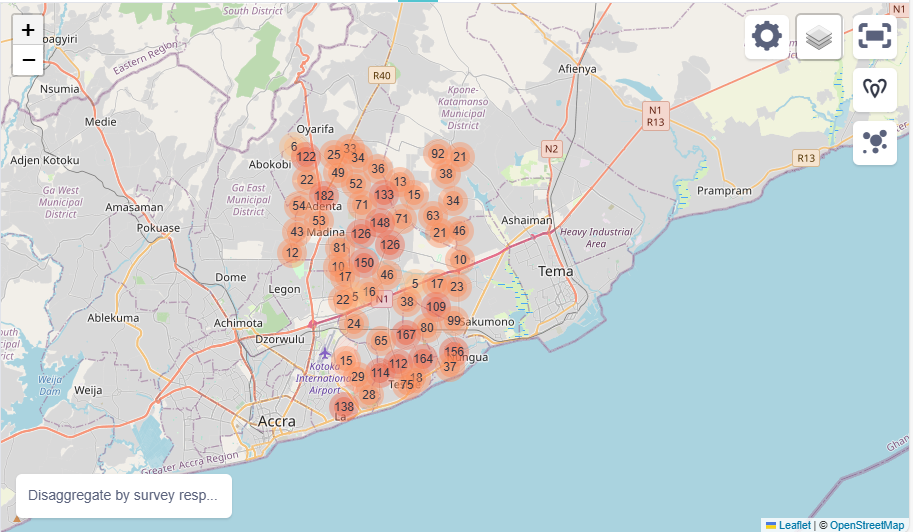The width and height of the screenshot is (913, 532).
Task: Open the OpenStreetMap attribution link
Action: (x=866, y=525)
